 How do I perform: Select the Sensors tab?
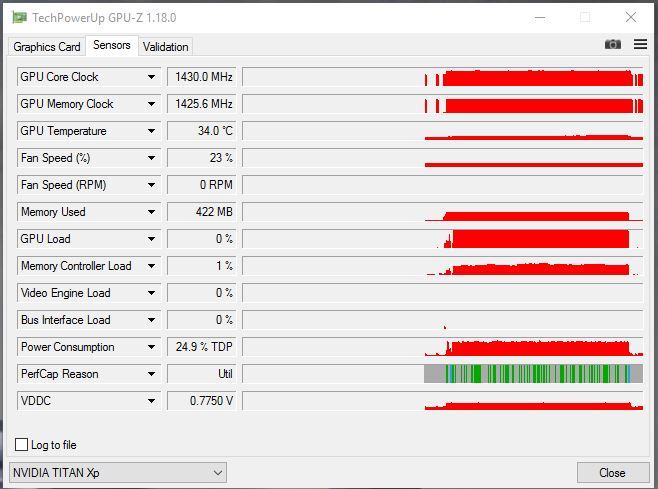pyautogui.click(x=112, y=45)
